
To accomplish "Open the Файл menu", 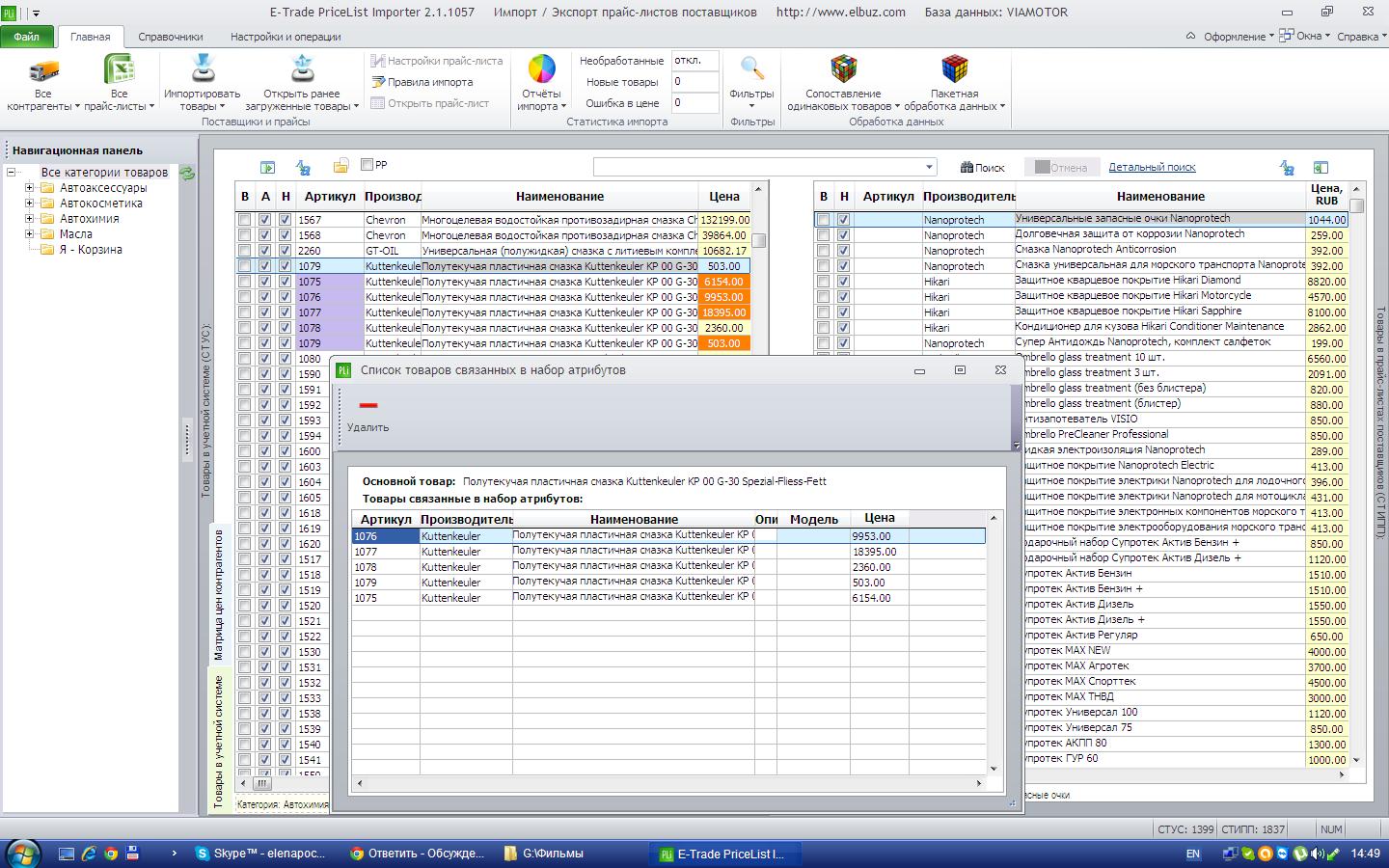I will click(x=27, y=37).
